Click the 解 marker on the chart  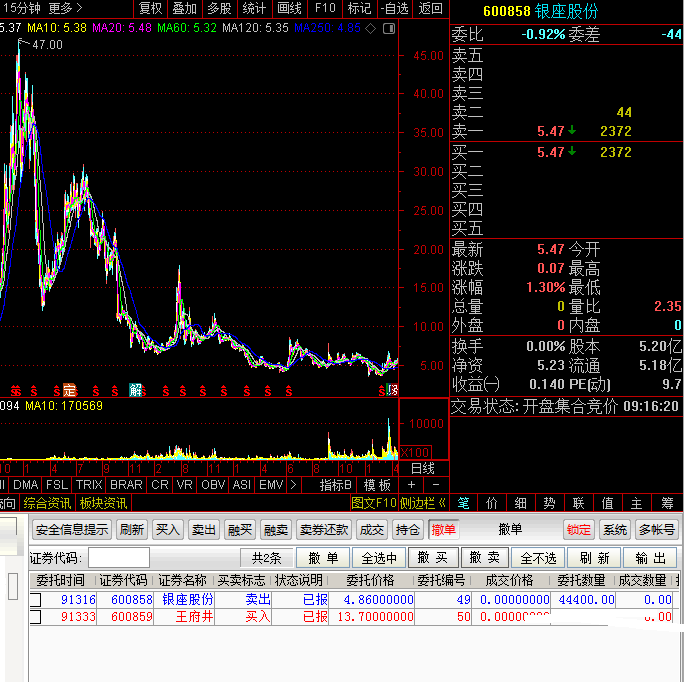click(x=136, y=389)
